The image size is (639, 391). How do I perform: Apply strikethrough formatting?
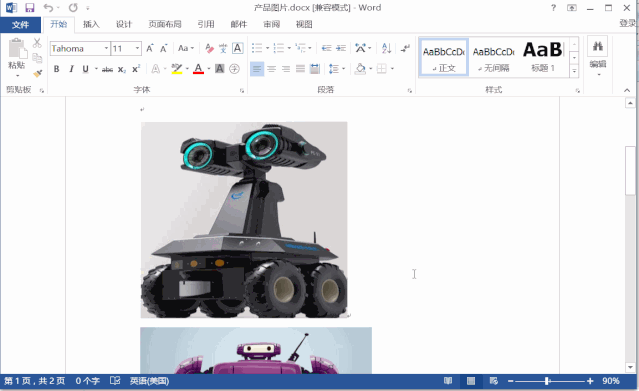(x=107, y=69)
